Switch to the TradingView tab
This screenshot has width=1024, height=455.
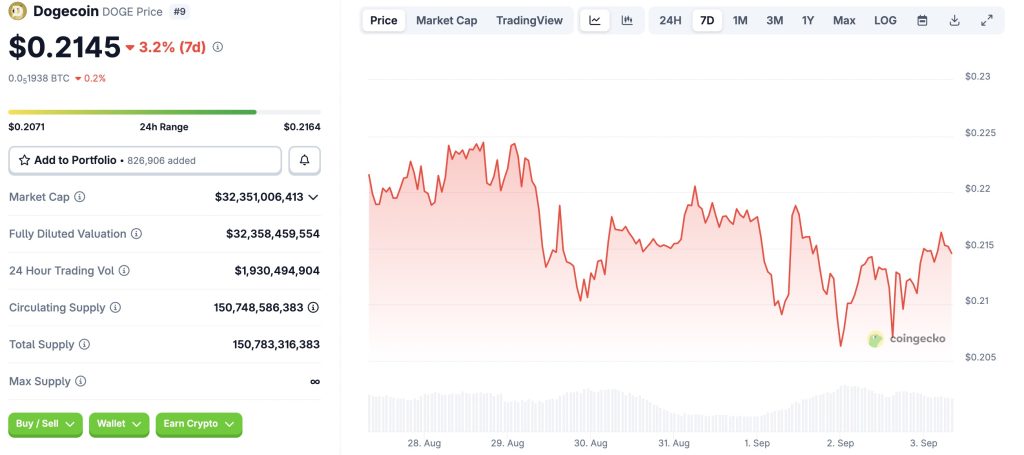click(x=529, y=20)
